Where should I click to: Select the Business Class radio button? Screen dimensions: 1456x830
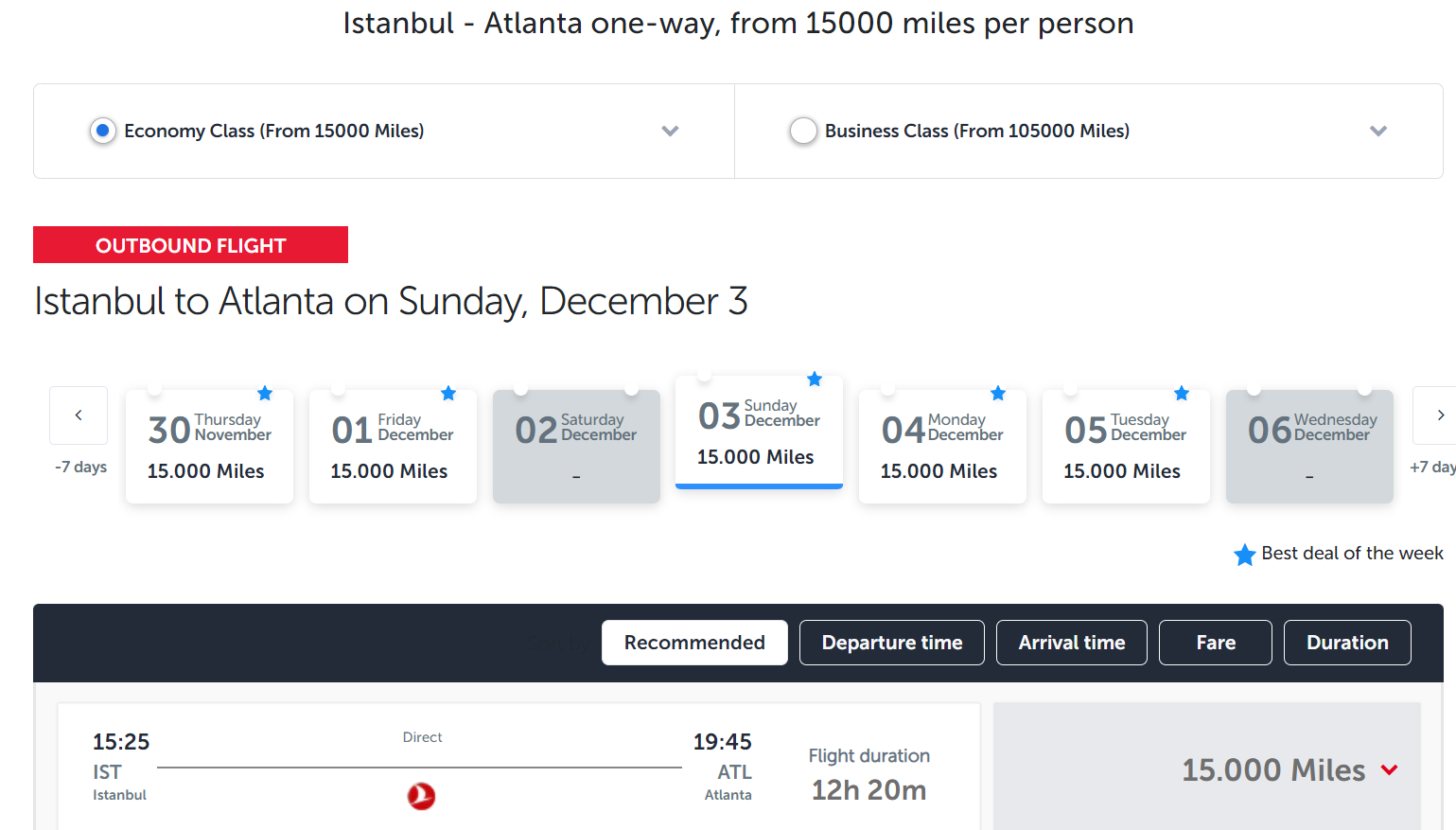click(x=803, y=131)
